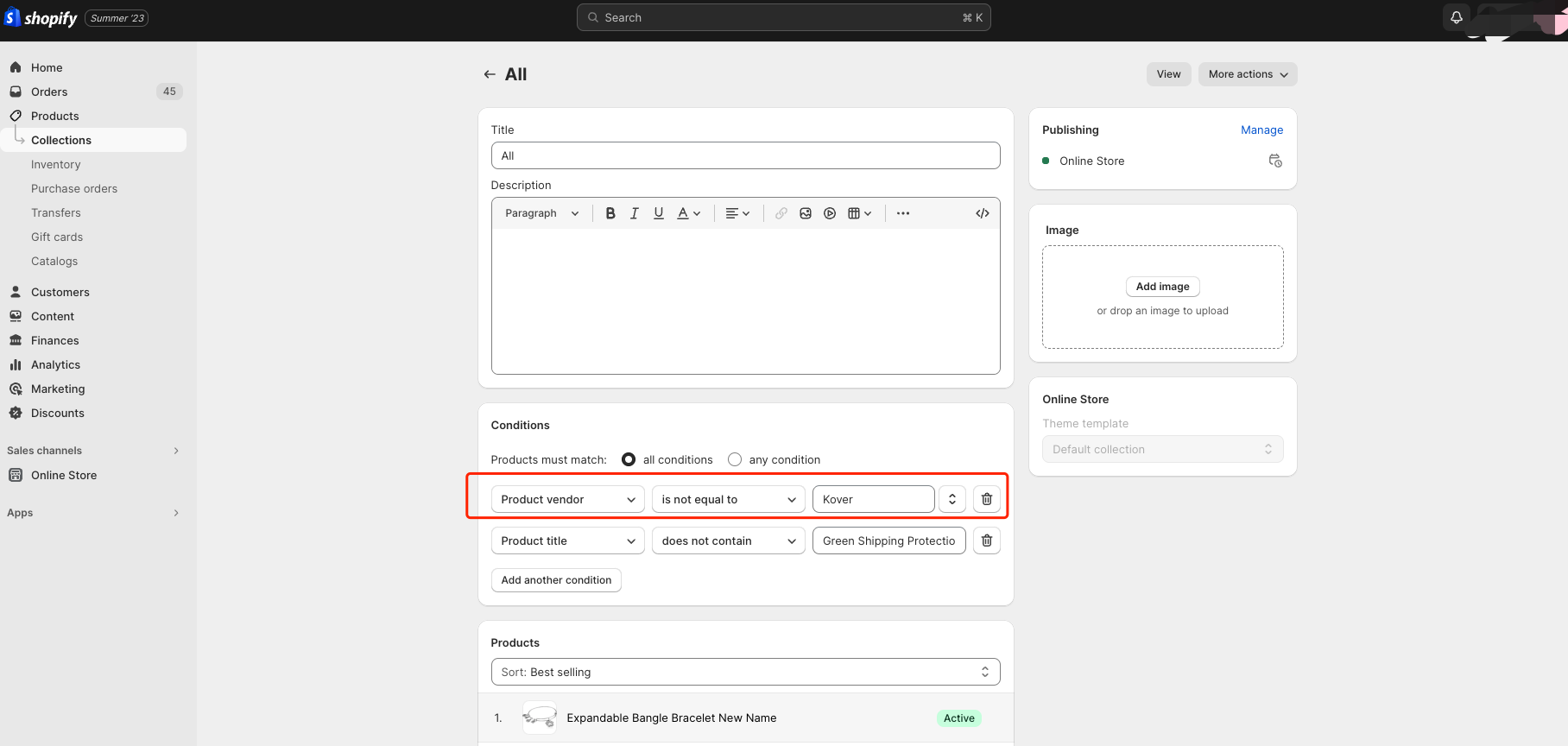Screen dimensions: 1568x746
Task: Toggle italic text formatting
Action: click(x=635, y=213)
